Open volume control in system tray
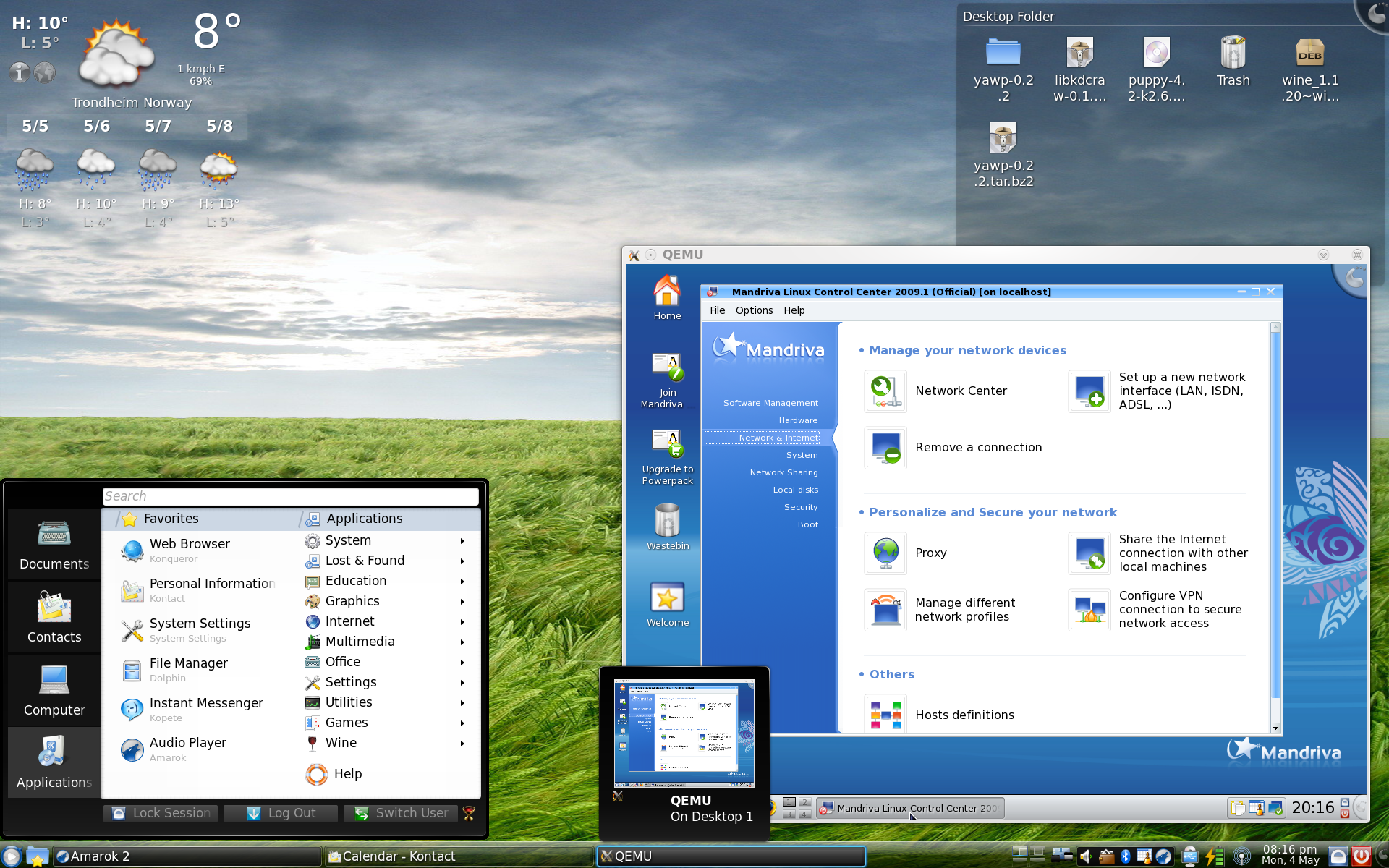1389x868 pixels. click(1085, 856)
